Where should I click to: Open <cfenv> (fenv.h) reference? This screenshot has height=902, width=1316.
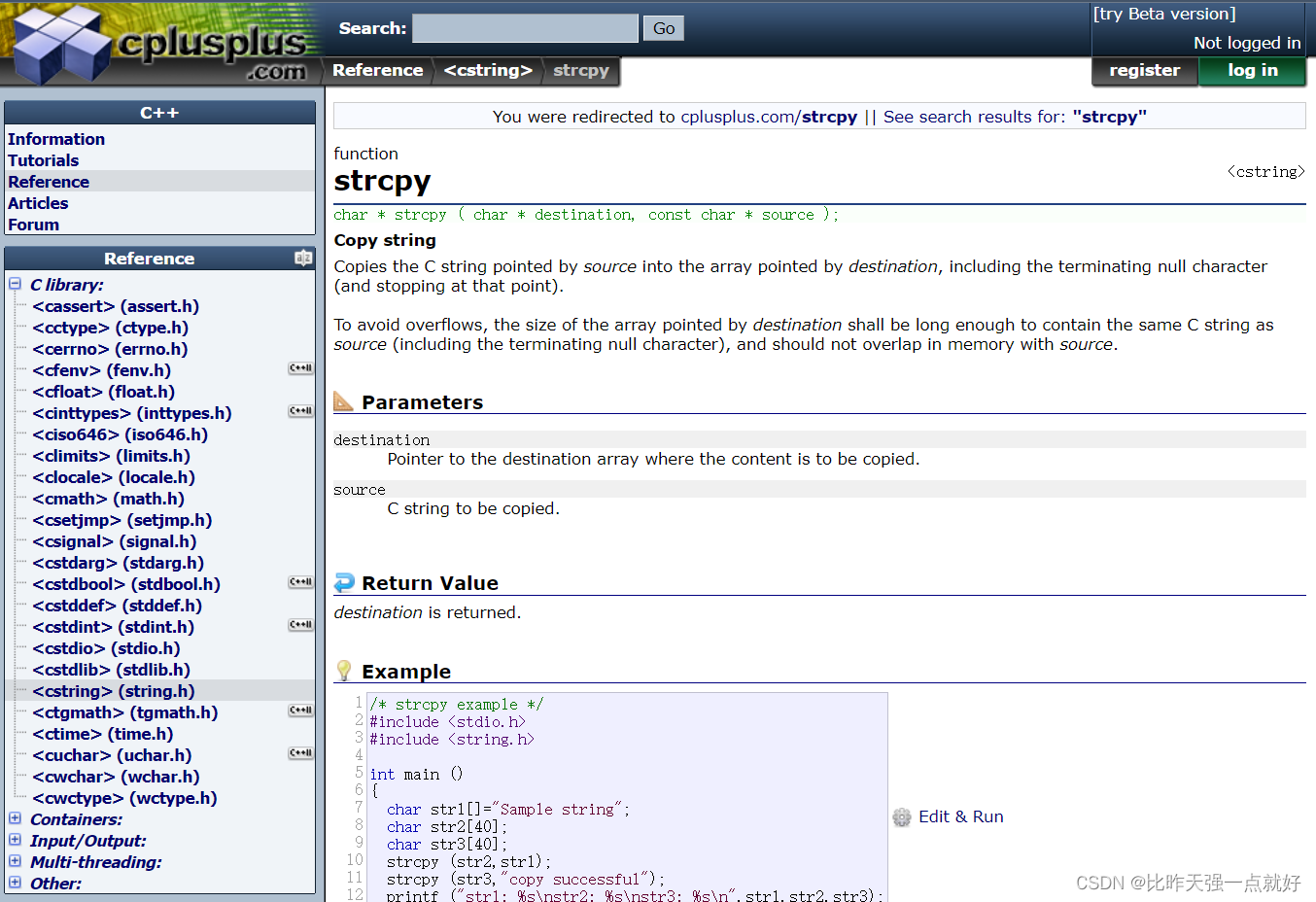pos(102,370)
